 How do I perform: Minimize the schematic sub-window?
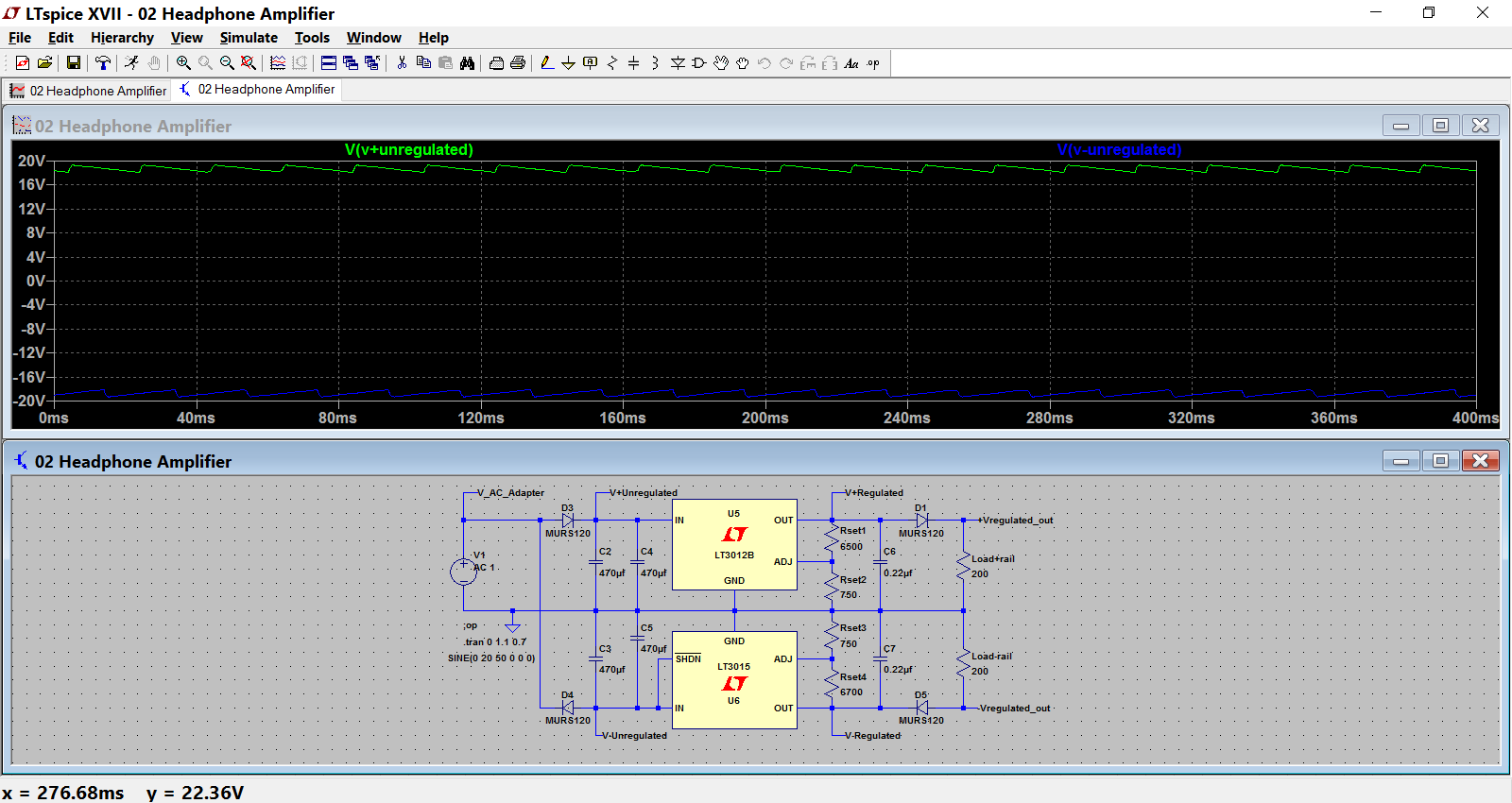[1400, 461]
